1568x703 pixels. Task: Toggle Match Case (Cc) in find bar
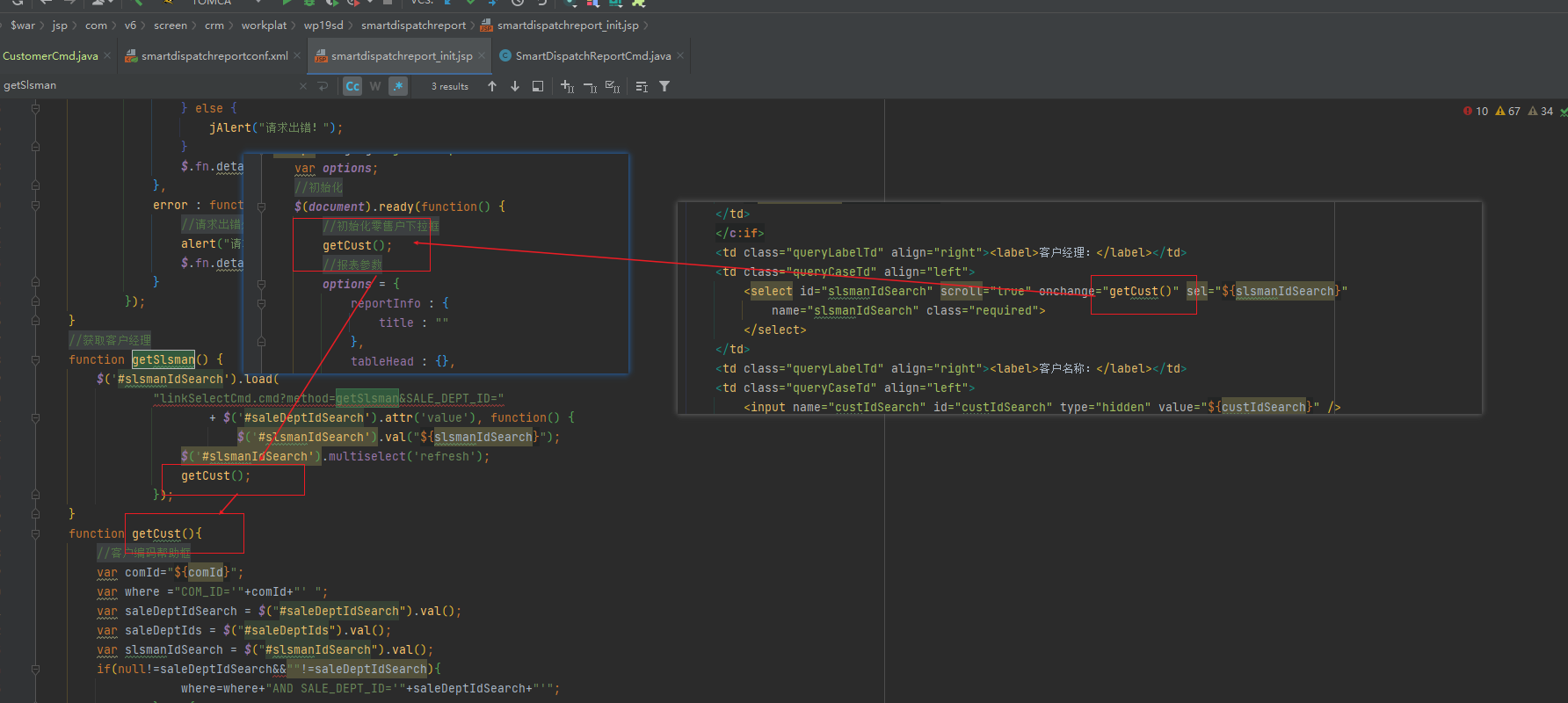[352, 86]
